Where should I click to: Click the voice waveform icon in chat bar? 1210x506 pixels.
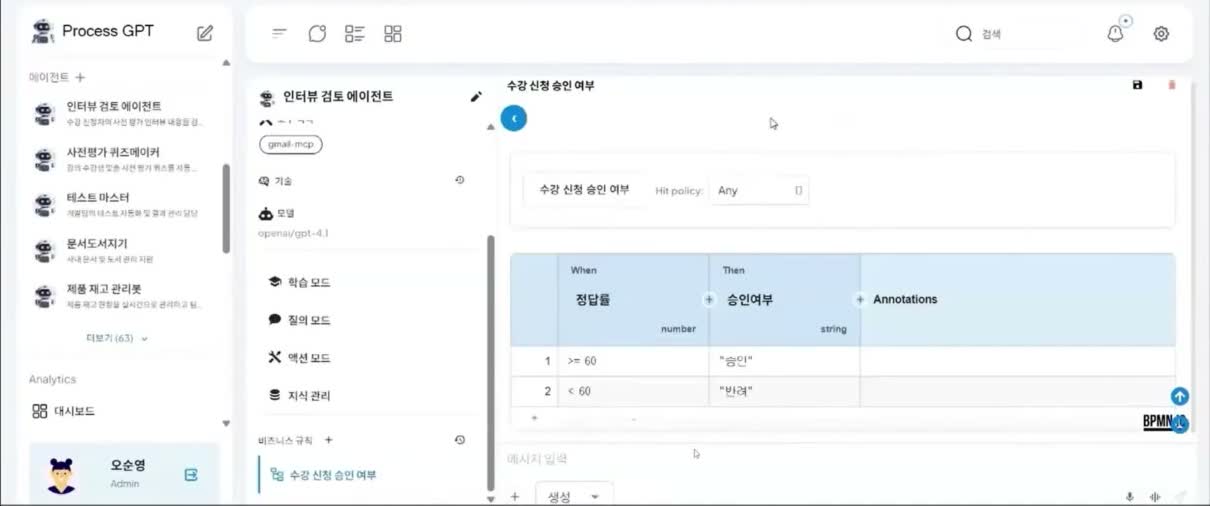(1155, 496)
